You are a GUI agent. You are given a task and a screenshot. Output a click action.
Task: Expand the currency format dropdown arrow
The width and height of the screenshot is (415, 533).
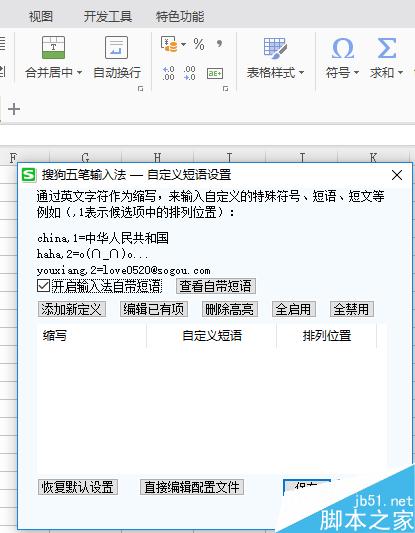pyautogui.click(x=184, y=44)
